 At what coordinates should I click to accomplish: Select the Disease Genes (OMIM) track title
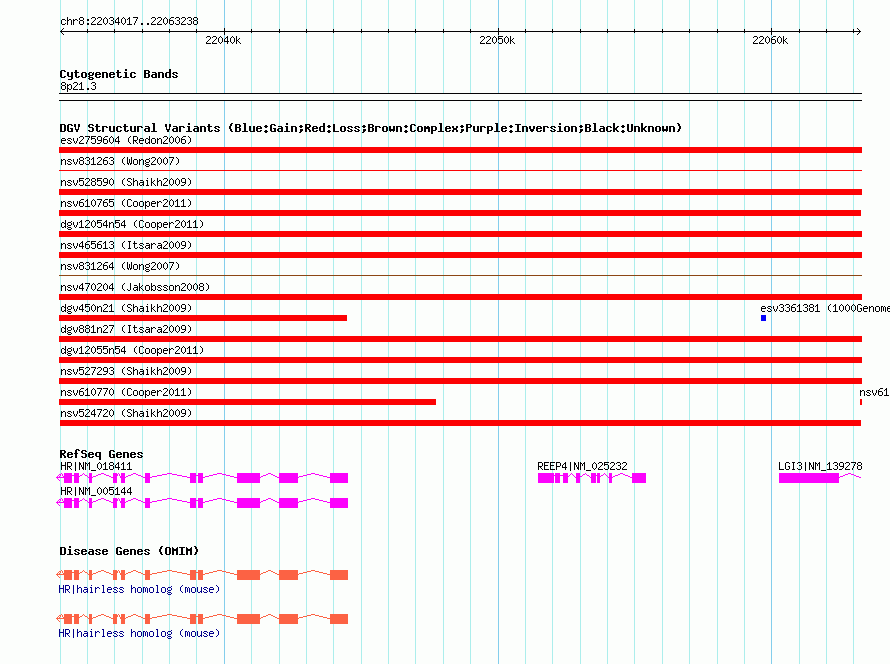[x=129, y=551]
